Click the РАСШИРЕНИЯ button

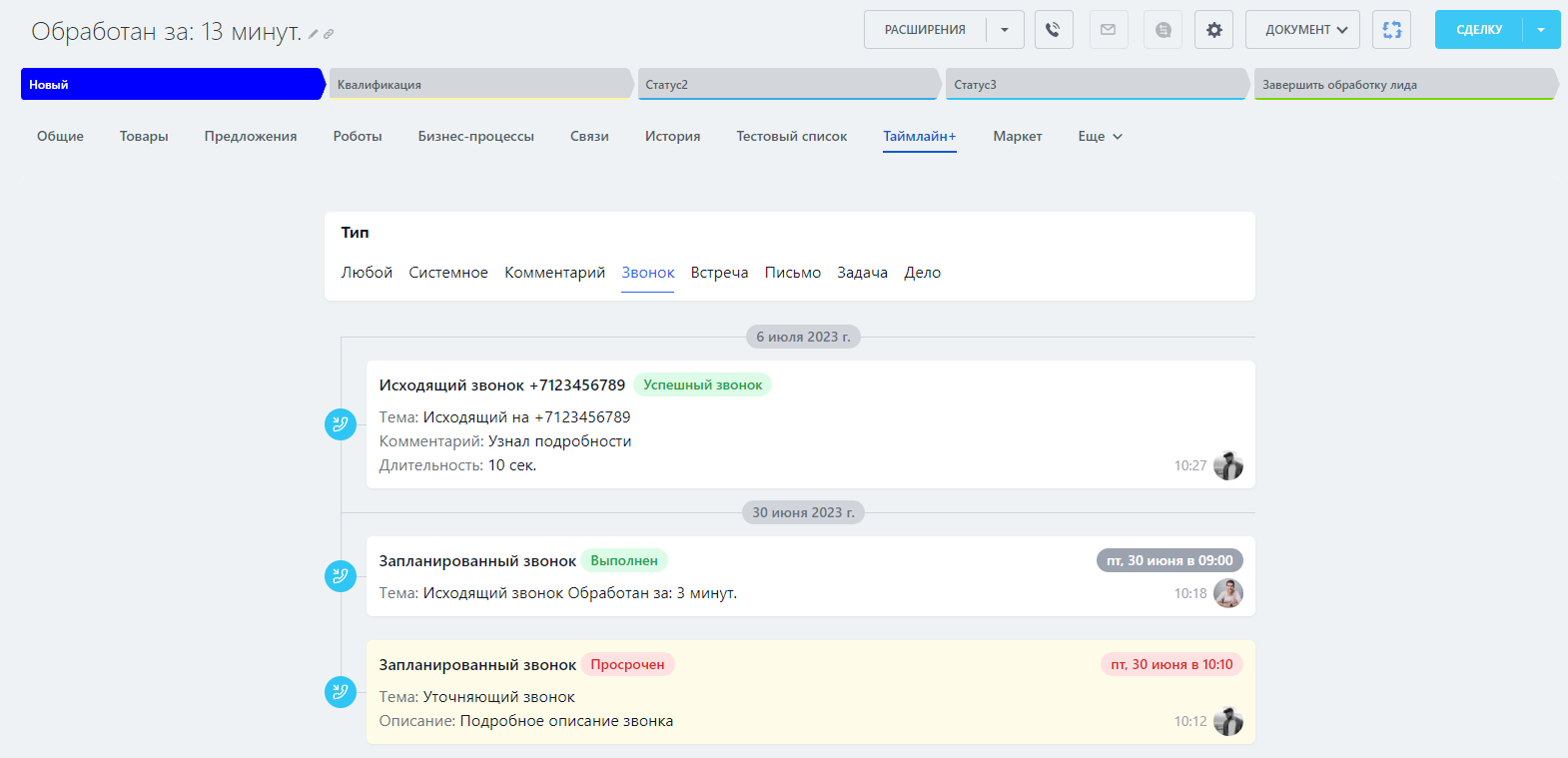(925, 30)
